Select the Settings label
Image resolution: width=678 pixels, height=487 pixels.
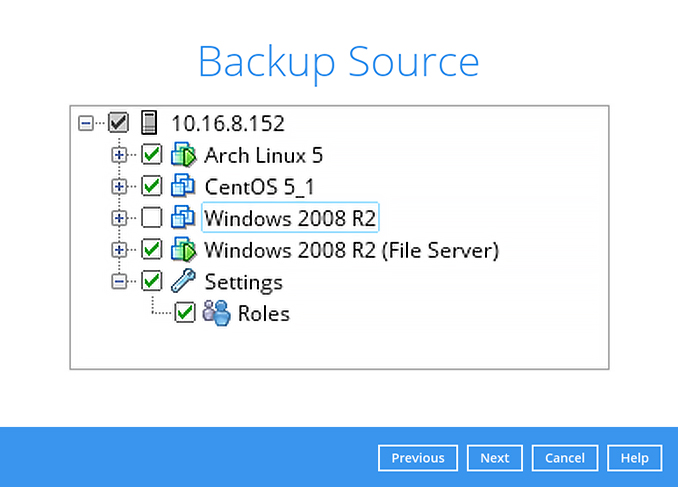[x=243, y=282]
